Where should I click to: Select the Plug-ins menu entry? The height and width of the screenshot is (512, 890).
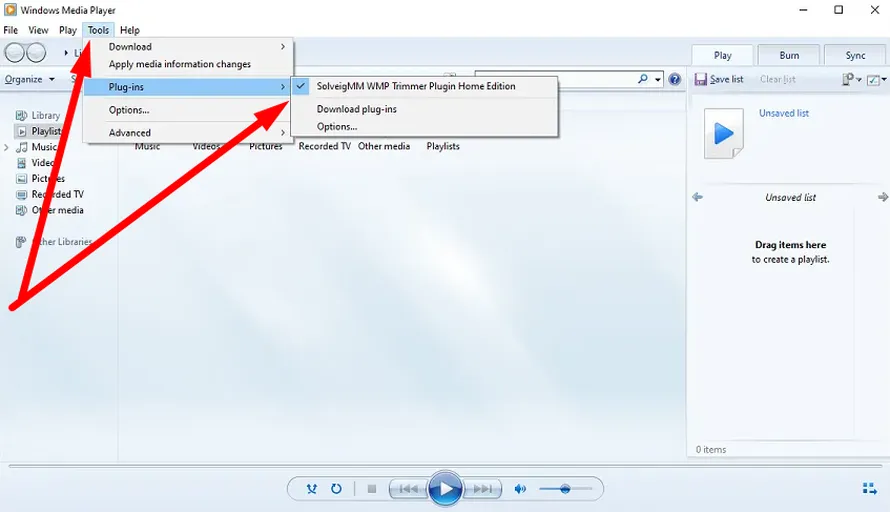(188, 87)
